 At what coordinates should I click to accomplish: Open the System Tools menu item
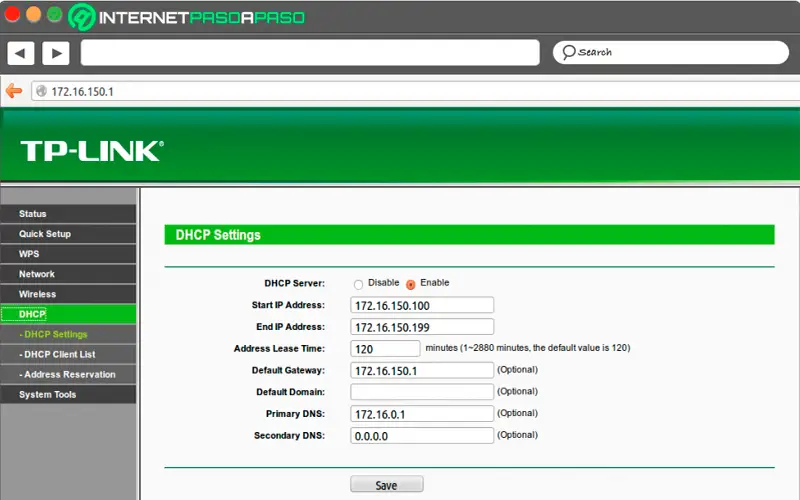pos(68,394)
